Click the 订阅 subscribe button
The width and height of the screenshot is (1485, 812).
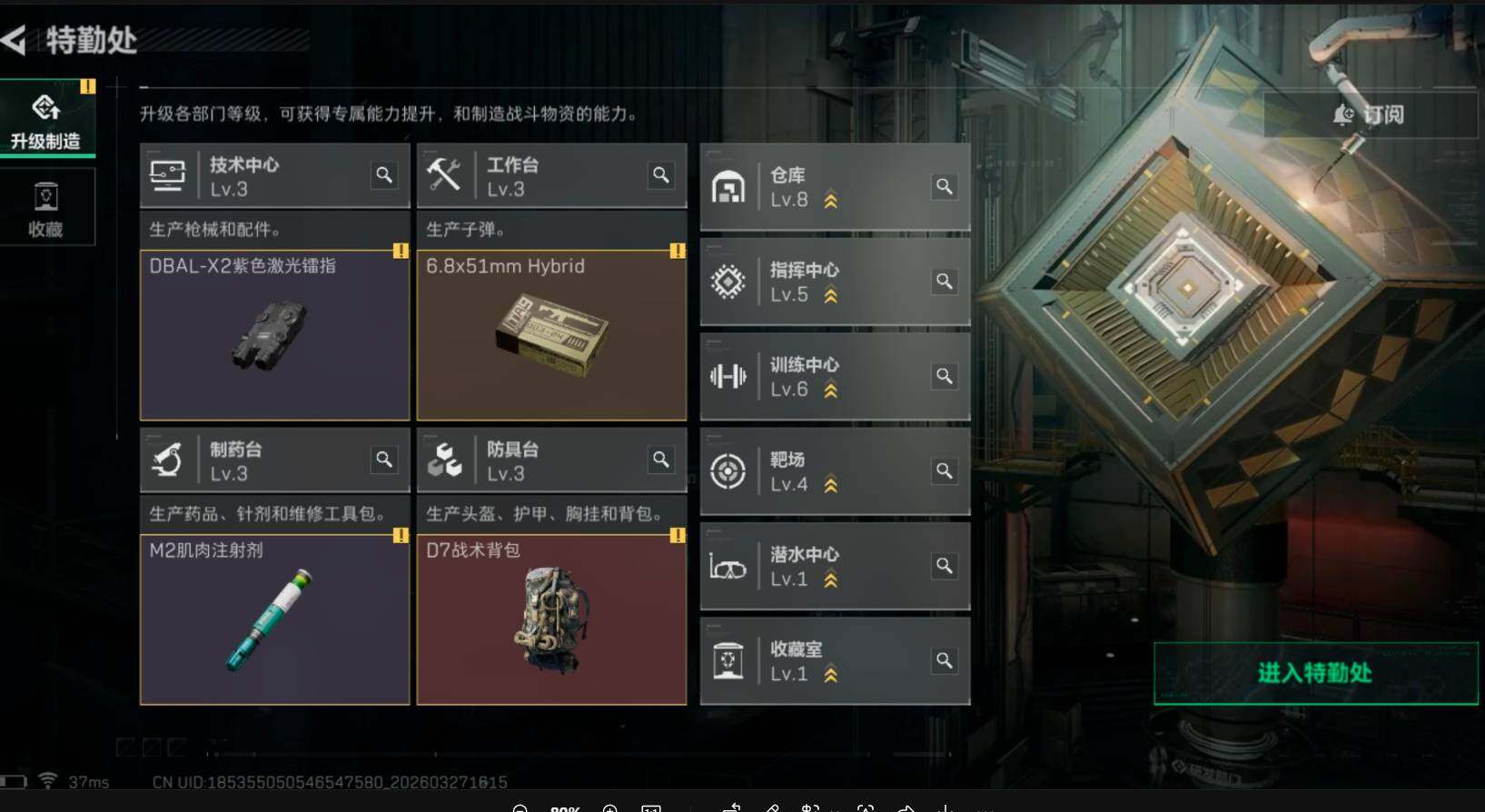coord(1370,114)
